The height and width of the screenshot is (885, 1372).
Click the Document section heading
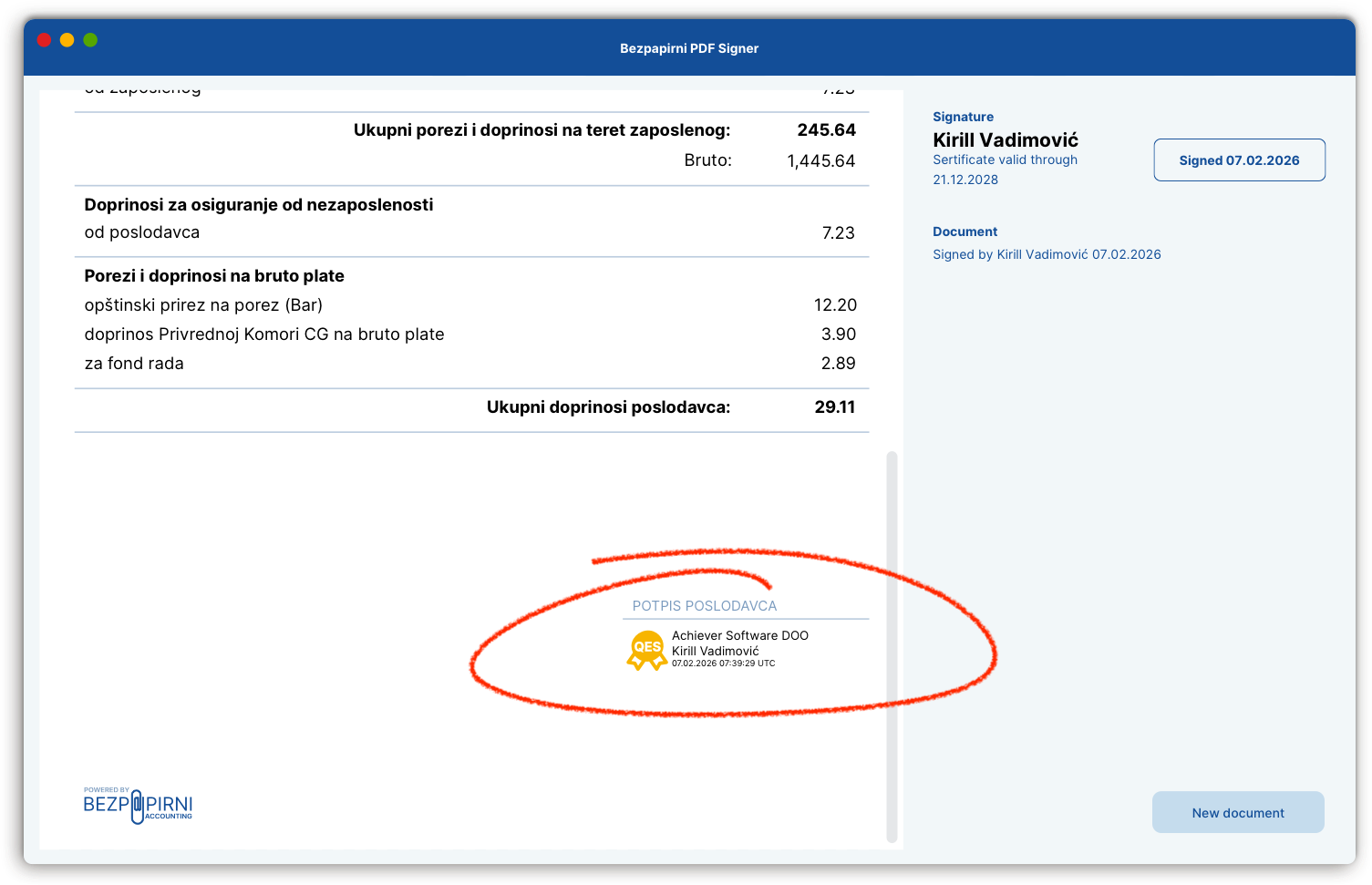point(965,232)
